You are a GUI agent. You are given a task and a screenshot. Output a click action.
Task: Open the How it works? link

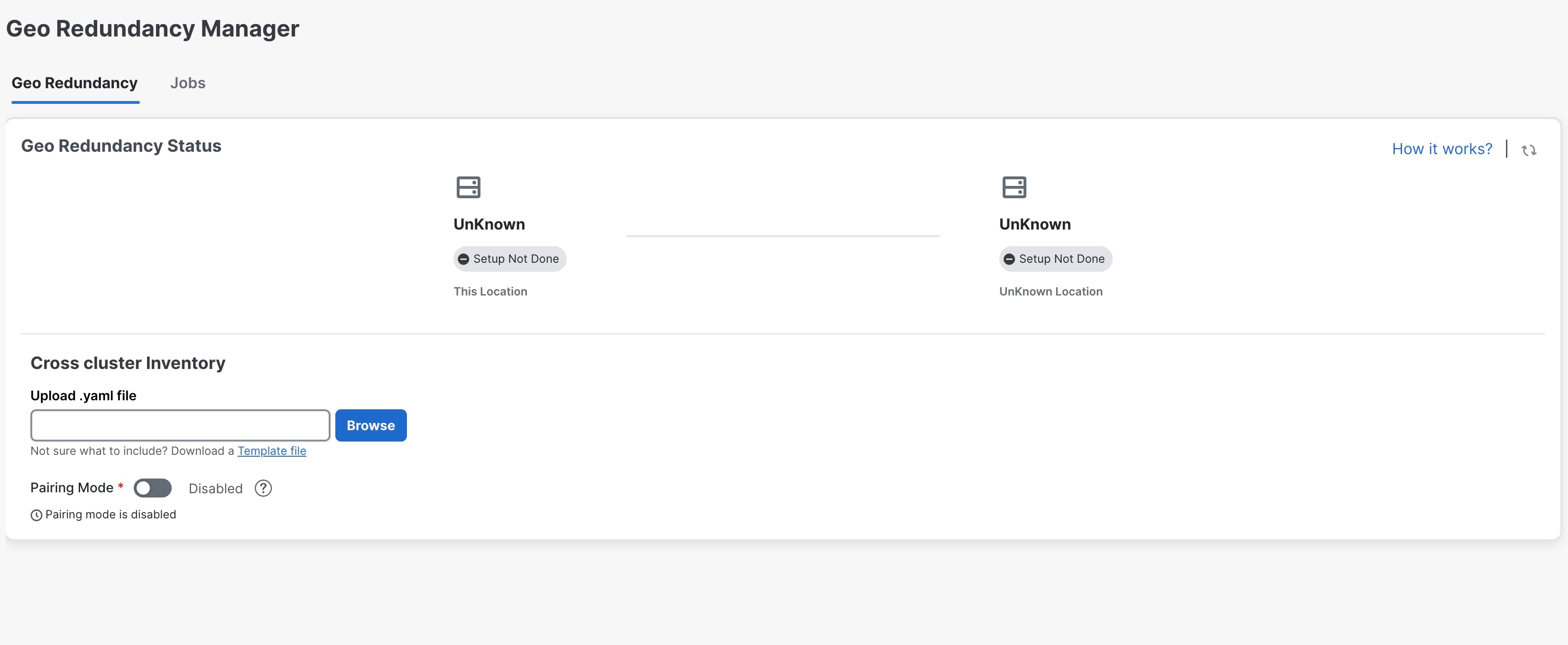point(1441,149)
